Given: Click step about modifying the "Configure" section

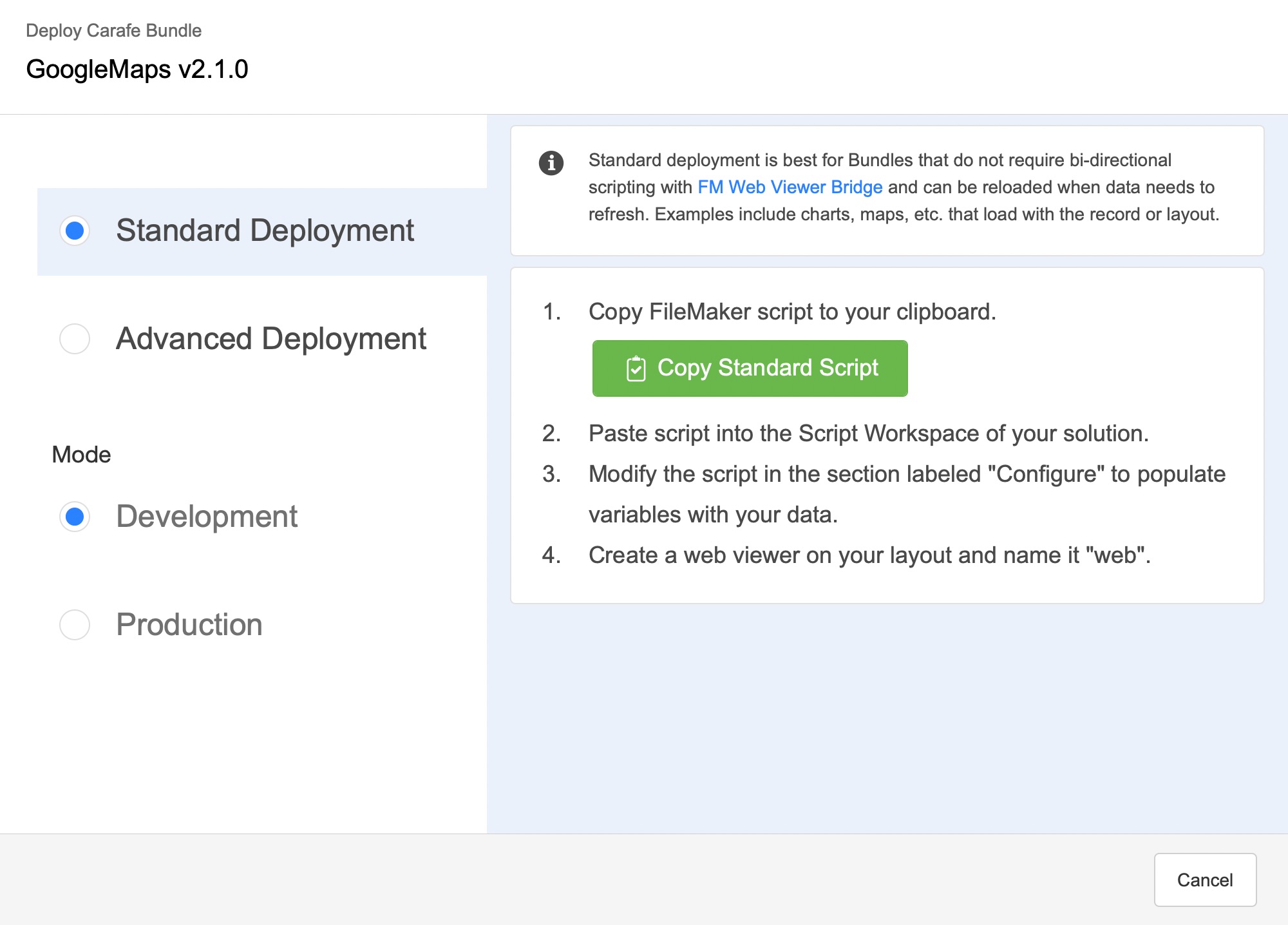Looking at the screenshot, I should 907,494.
